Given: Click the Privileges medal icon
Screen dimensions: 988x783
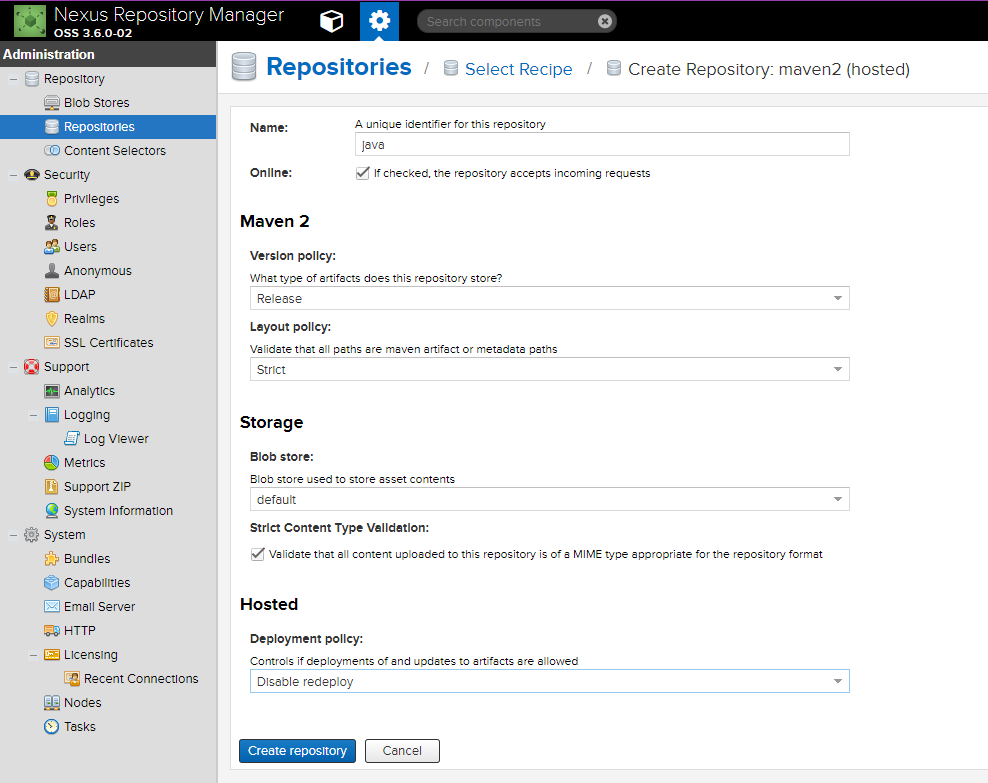Looking at the screenshot, I should click(x=52, y=198).
